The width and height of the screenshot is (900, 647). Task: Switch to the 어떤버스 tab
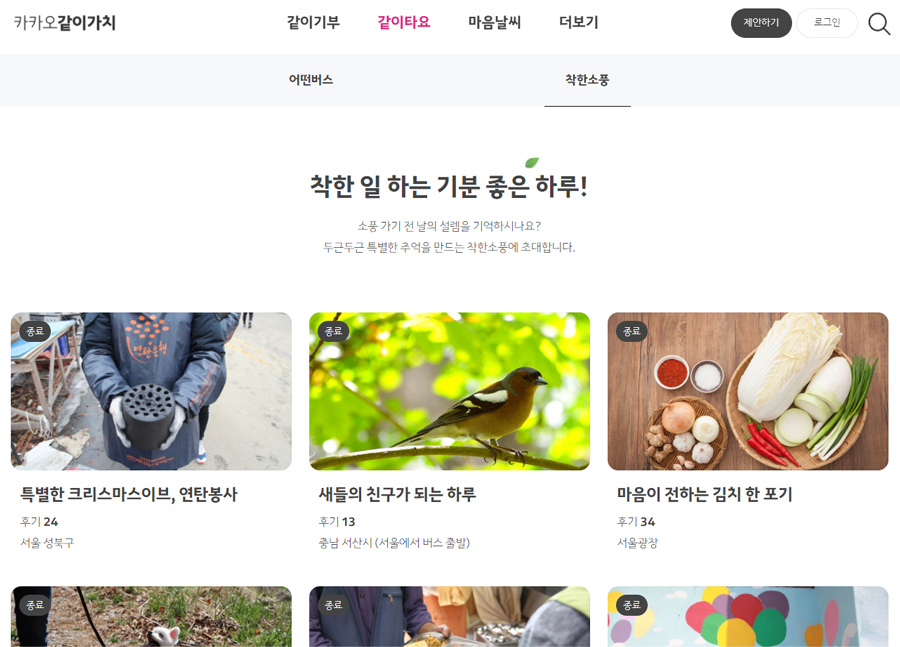[311, 80]
